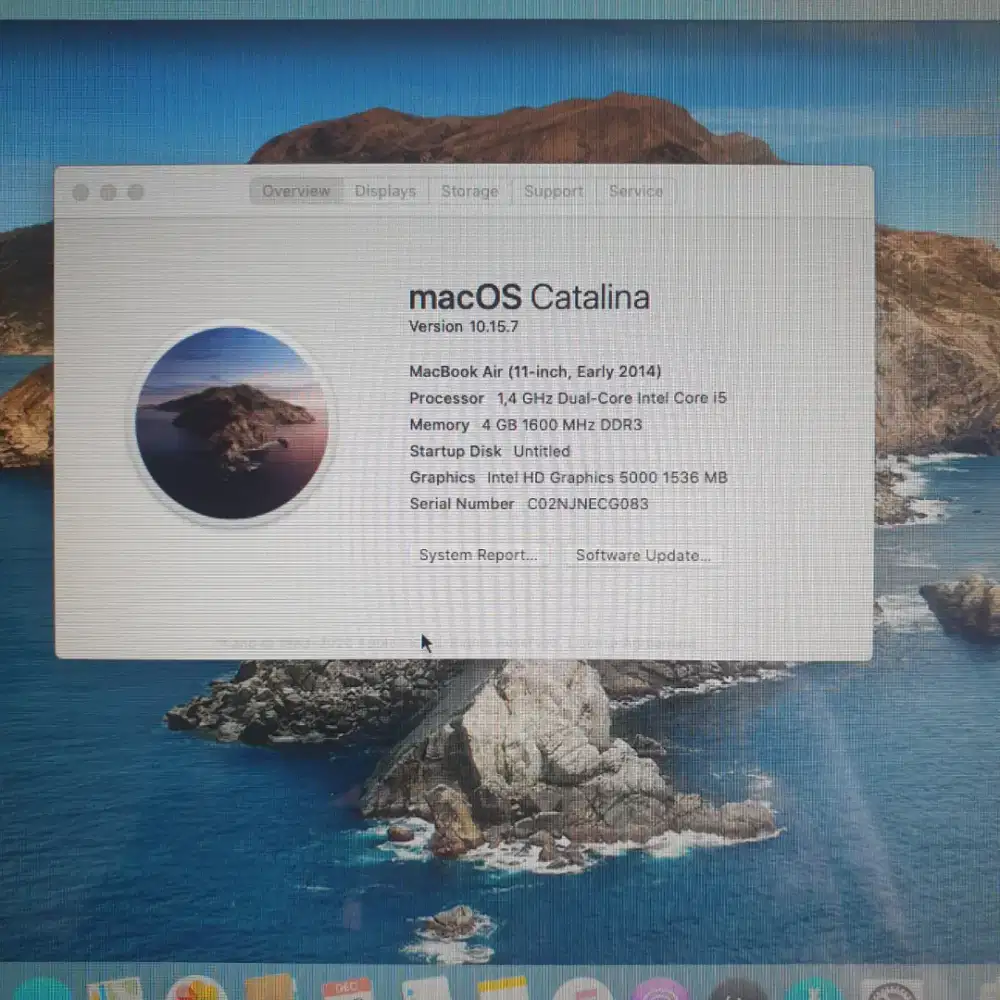Open the Calendar app showing DEC
1000x1000 pixels.
348,990
